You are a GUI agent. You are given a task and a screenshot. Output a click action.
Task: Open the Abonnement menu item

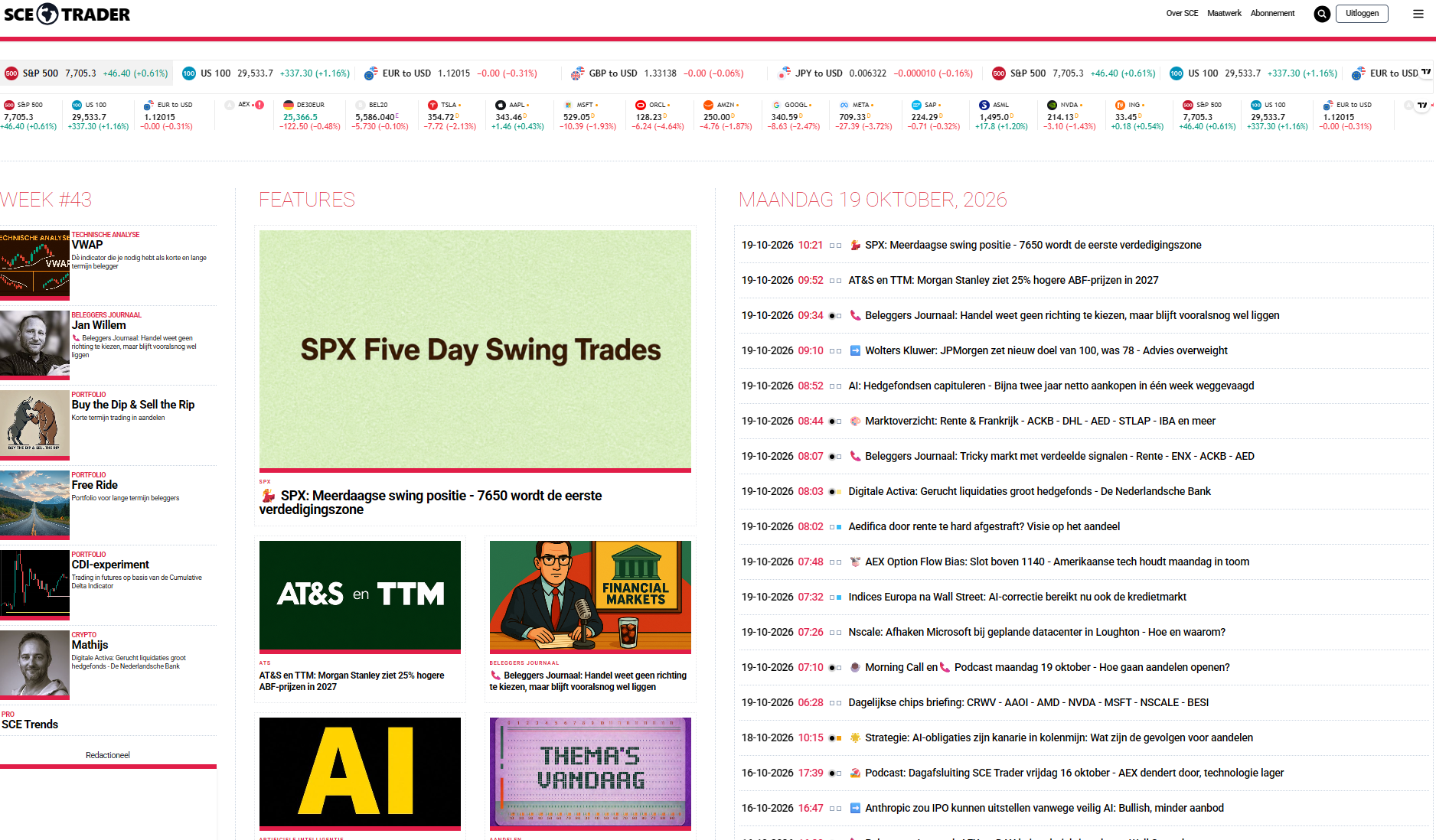pyautogui.click(x=1272, y=13)
